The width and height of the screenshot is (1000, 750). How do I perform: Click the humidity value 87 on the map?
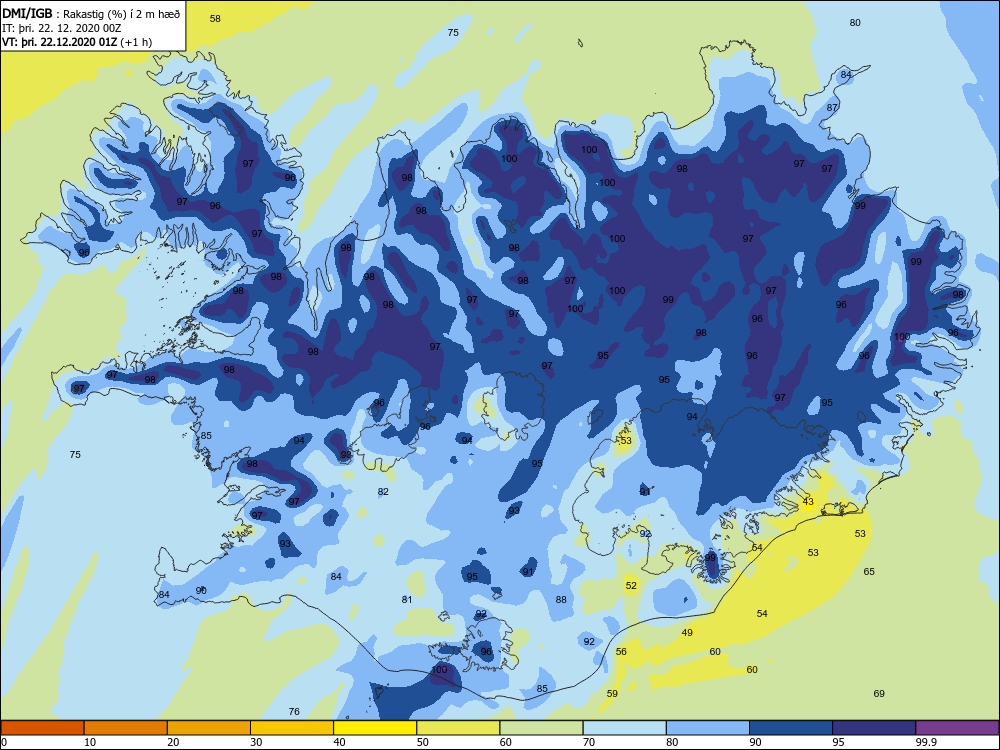832,107
